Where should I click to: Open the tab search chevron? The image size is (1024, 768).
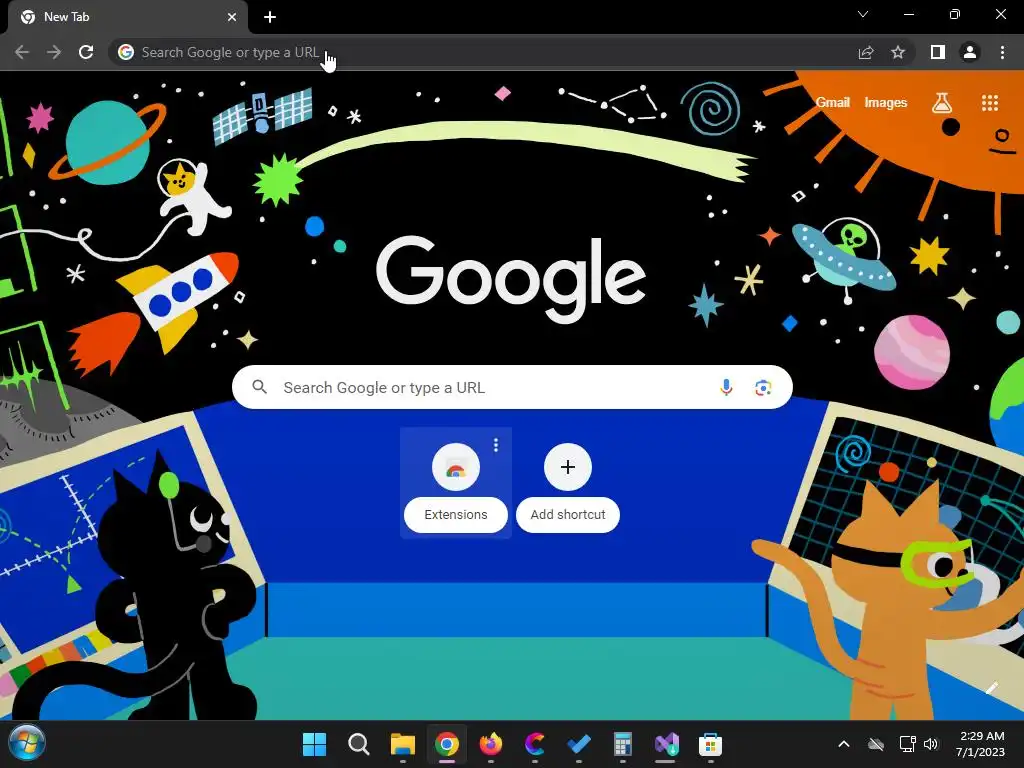[863, 14]
